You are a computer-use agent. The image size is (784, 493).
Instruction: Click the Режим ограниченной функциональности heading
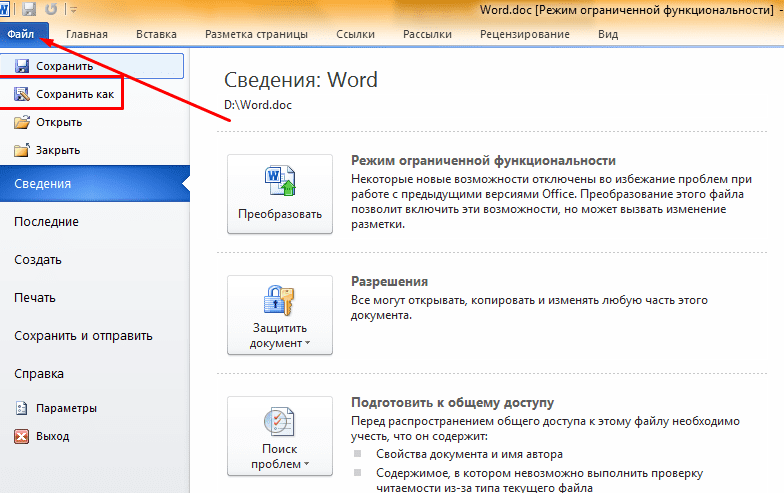tap(484, 160)
